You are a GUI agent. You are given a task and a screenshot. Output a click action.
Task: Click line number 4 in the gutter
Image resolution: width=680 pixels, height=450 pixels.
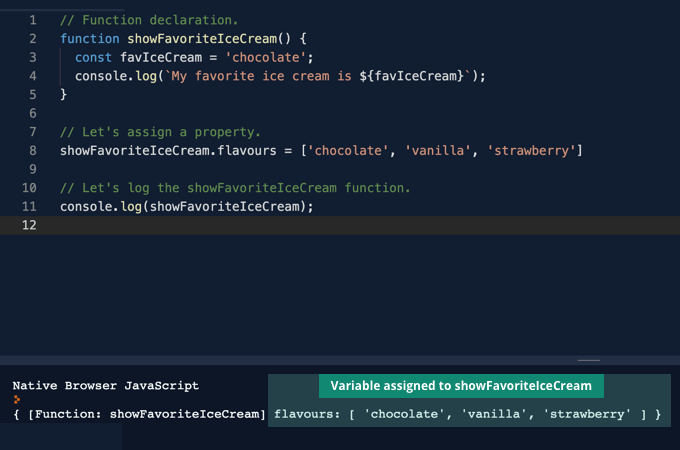click(x=33, y=76)
